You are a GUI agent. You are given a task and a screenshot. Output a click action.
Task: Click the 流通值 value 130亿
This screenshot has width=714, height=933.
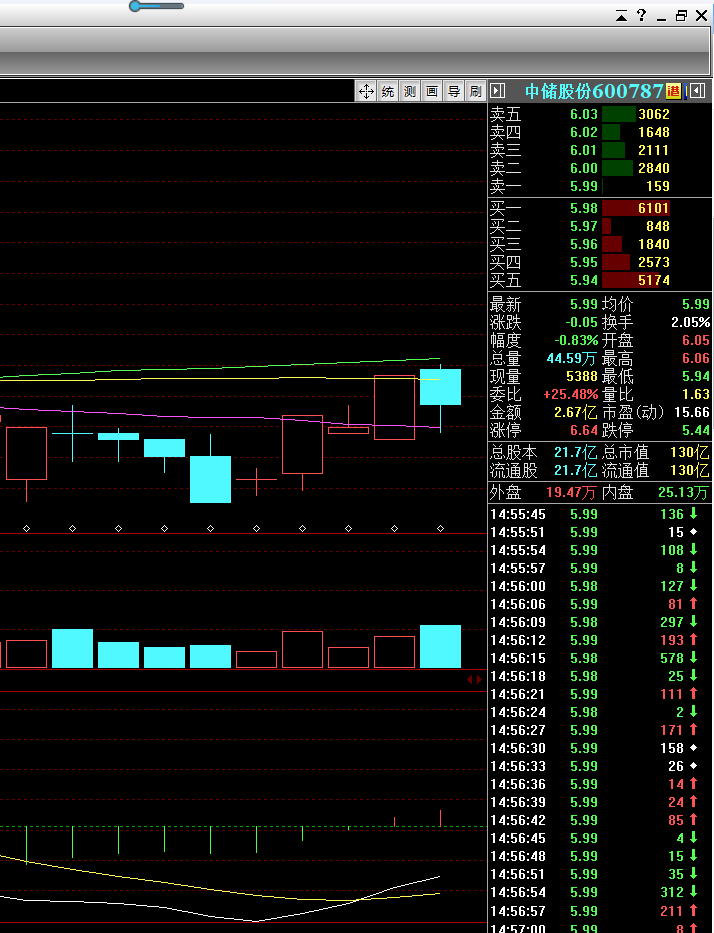pyautogui.click(x=690, y=471)
